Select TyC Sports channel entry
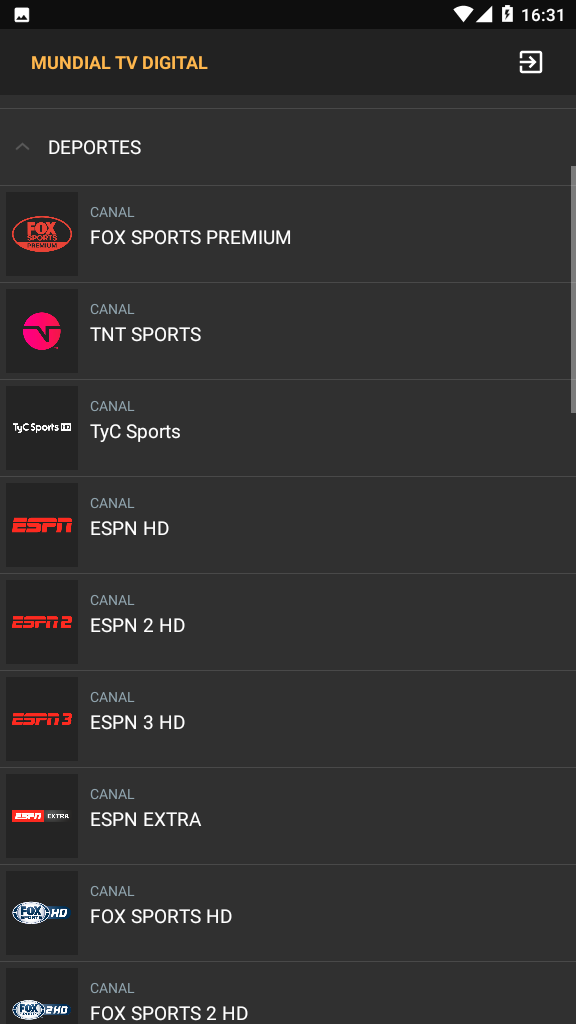 [x=288, y=428]
